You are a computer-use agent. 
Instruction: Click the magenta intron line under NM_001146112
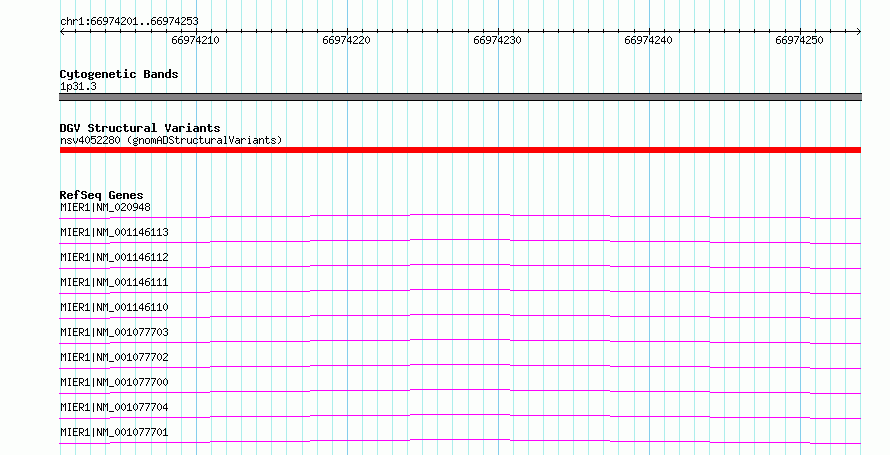pyautogui.click(x=460, y=266)
